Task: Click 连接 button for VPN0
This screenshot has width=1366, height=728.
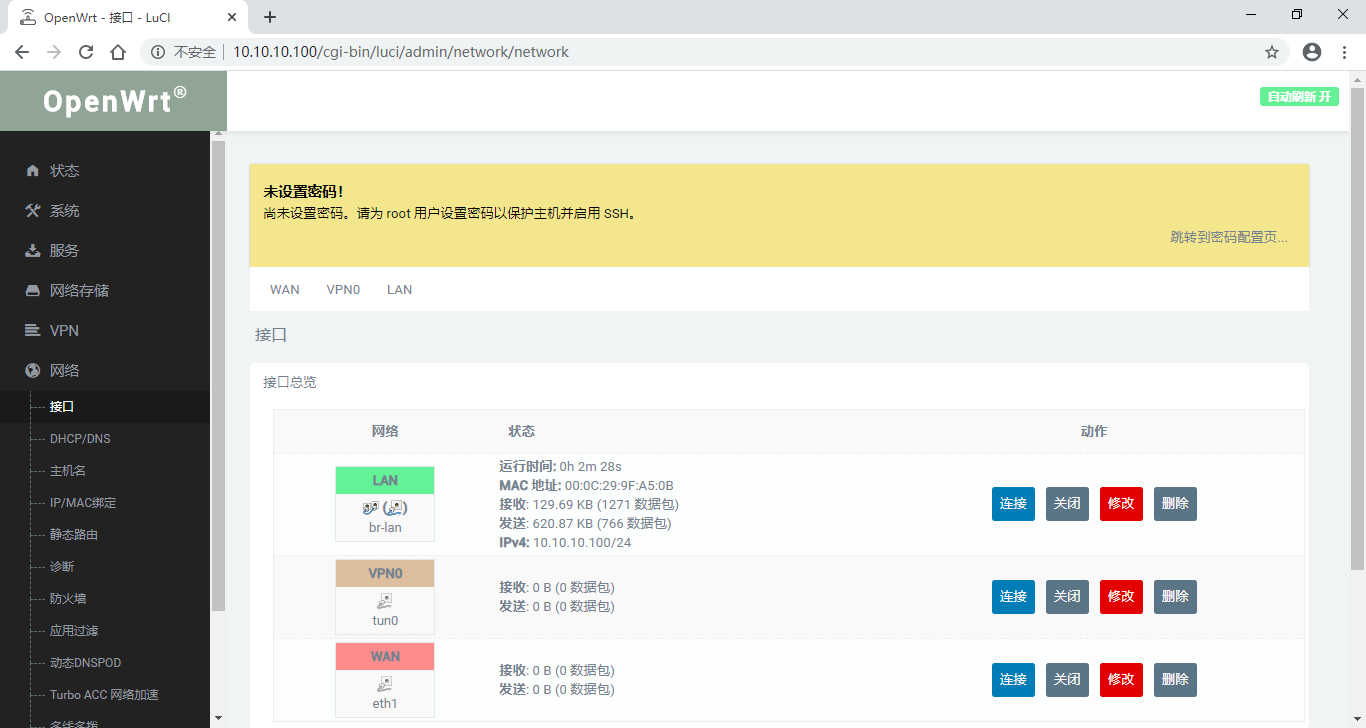Action: [1013, 597]
